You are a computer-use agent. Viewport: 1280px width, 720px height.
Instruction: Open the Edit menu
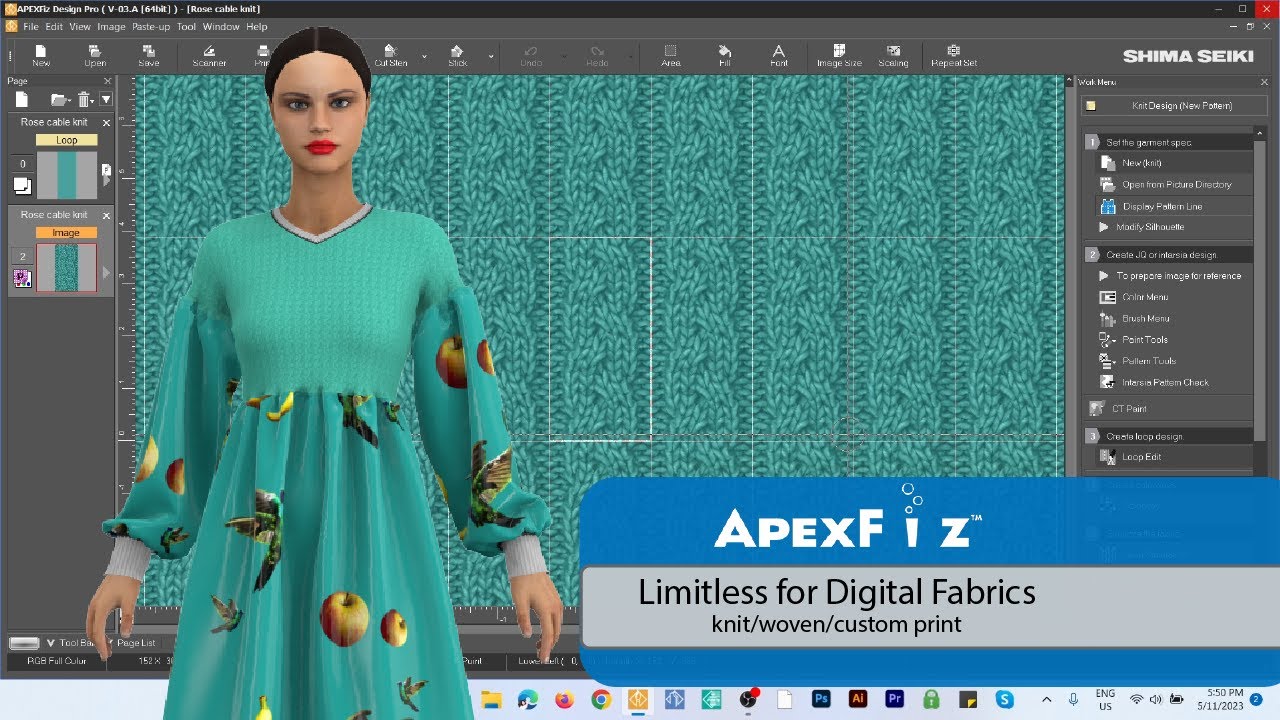click(54, 27)
